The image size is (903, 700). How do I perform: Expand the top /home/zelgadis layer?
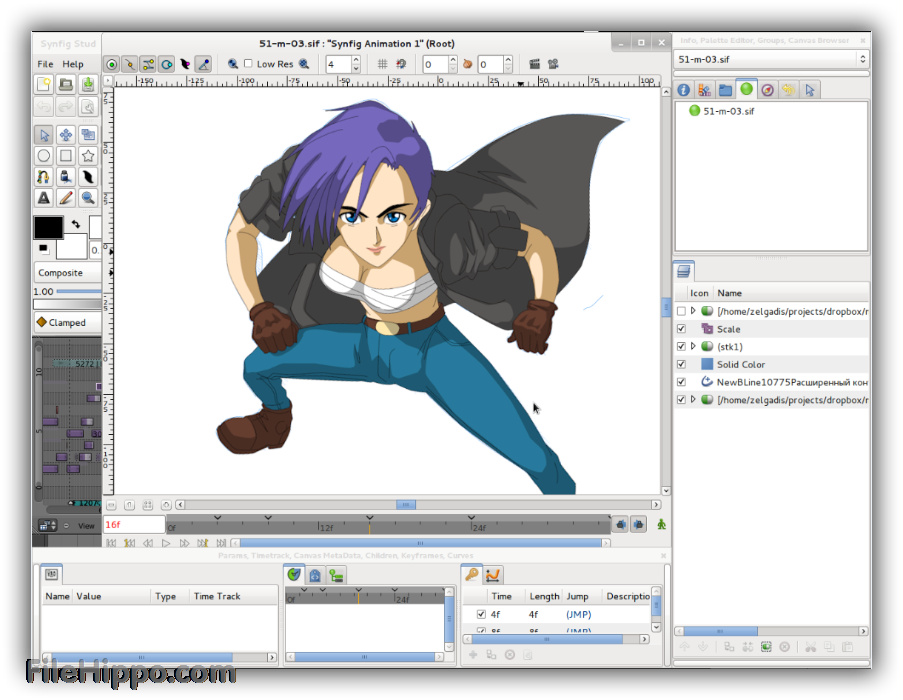[x=693, y=311]
